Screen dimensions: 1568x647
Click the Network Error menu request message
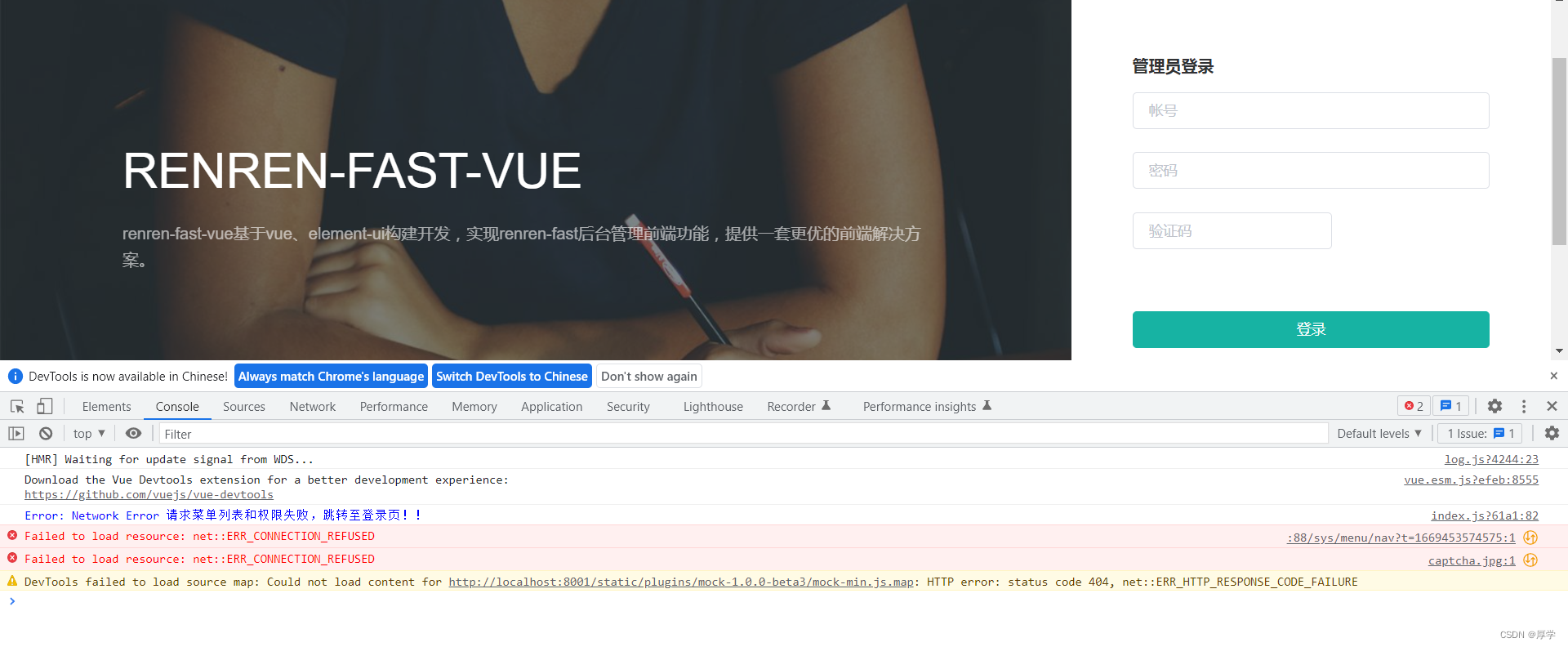223,515
